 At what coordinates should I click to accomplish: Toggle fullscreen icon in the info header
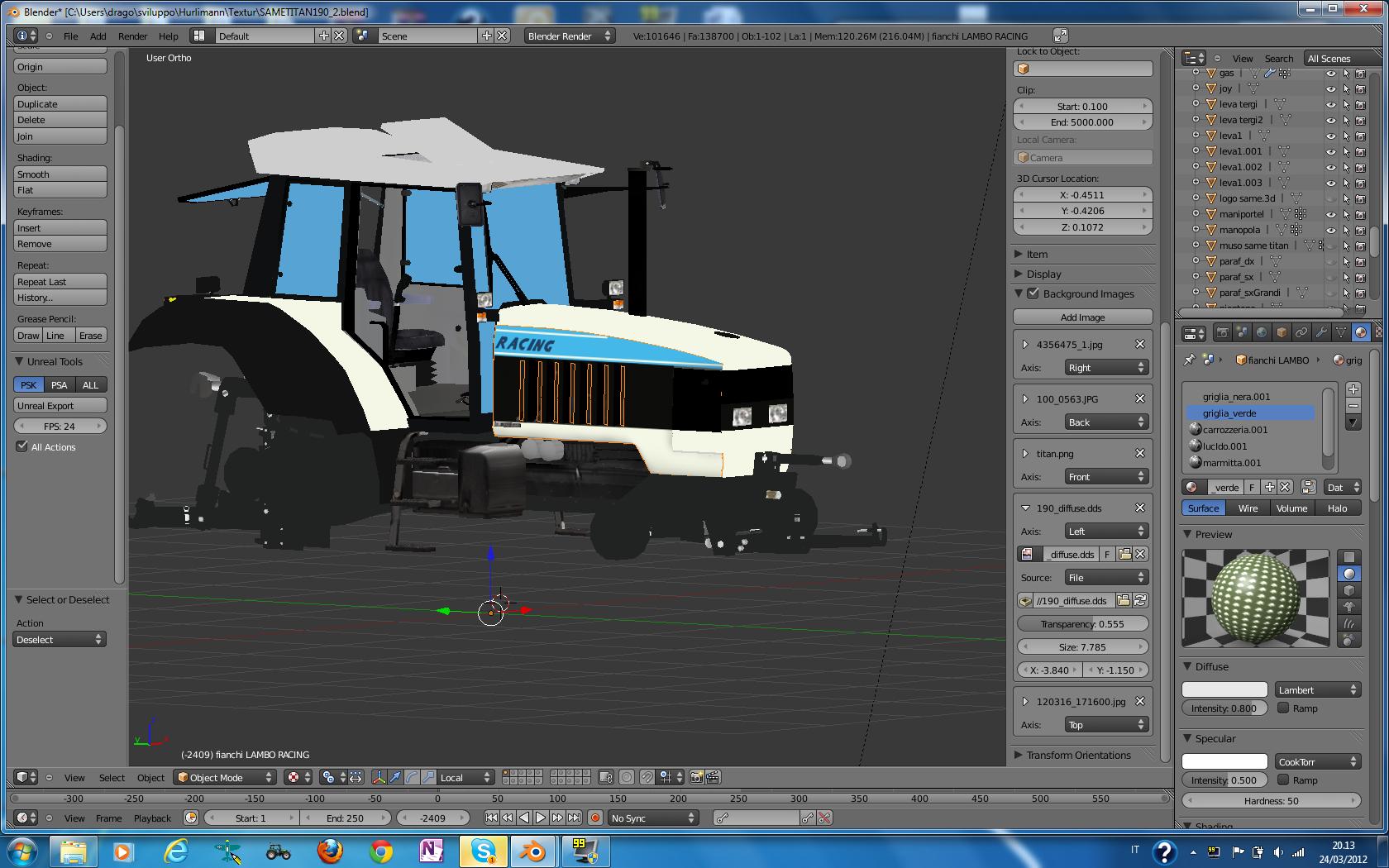click(1060, 36)
